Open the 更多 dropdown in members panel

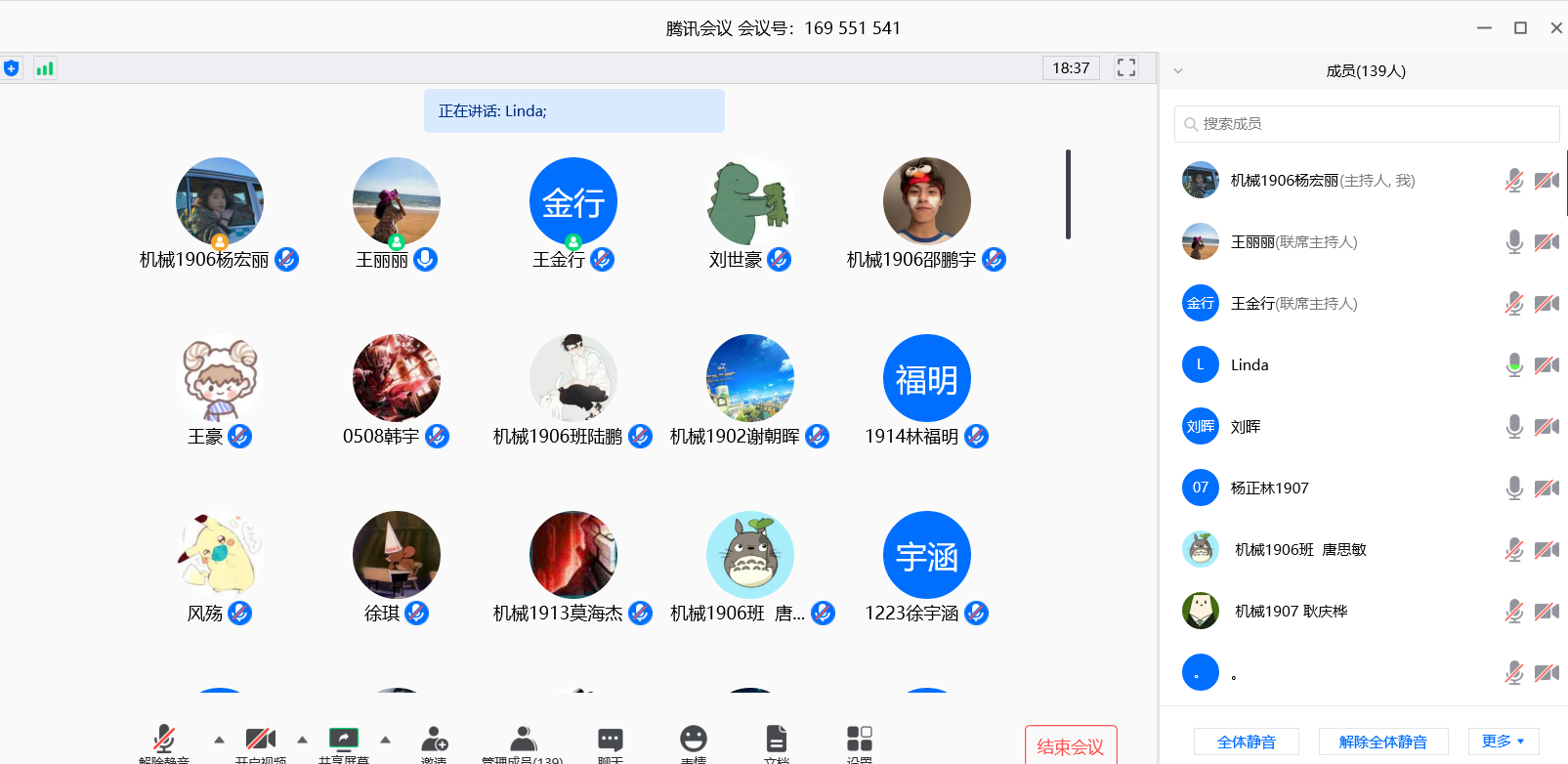(1503, 742)
